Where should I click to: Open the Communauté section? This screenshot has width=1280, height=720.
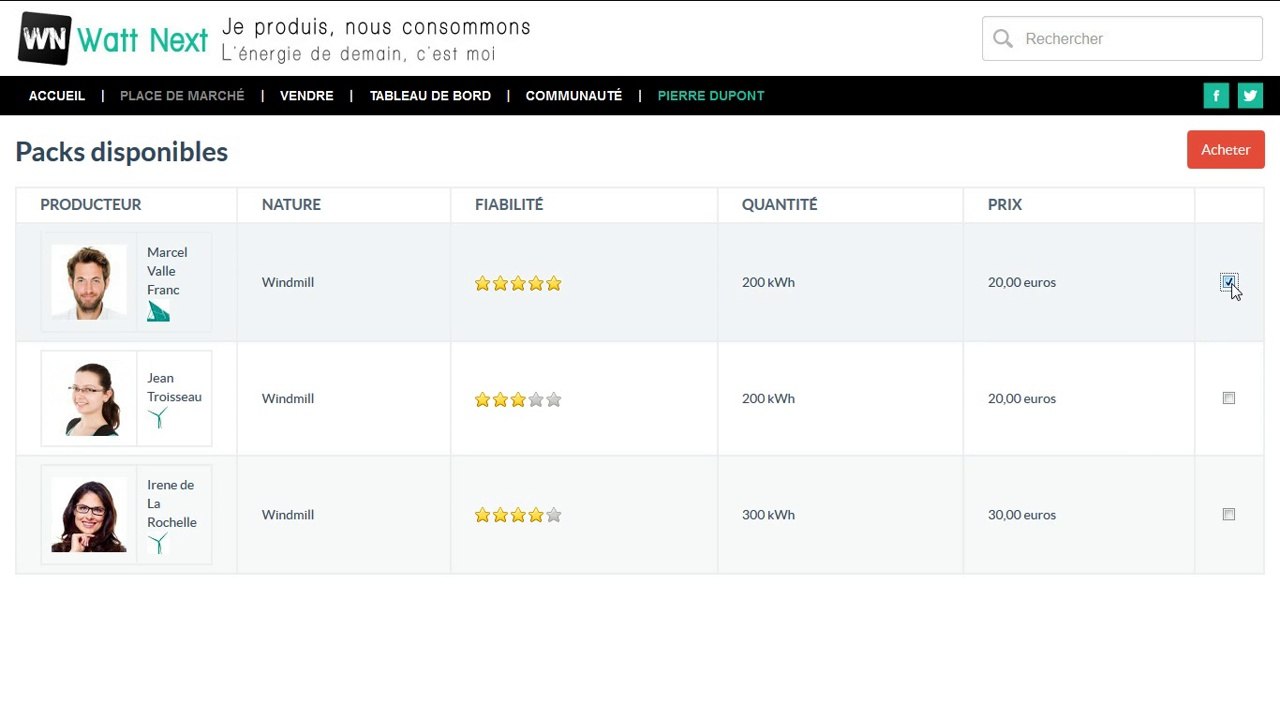click(574, 96)
